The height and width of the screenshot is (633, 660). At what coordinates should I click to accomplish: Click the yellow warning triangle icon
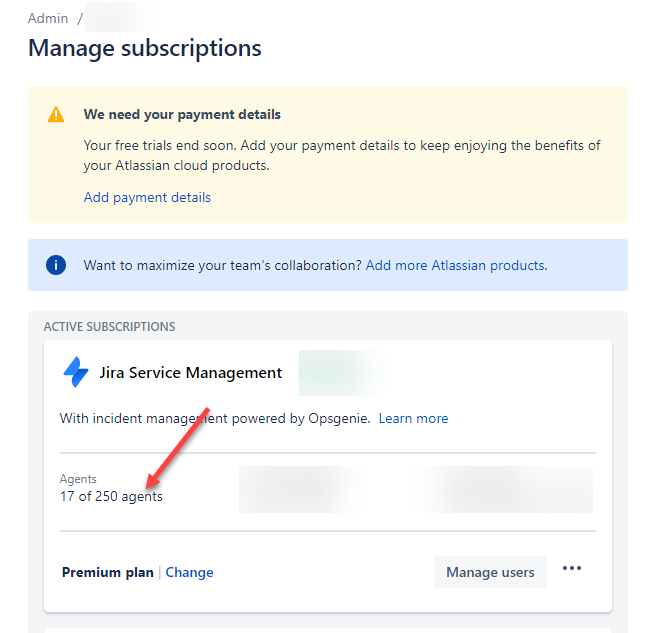56,114
